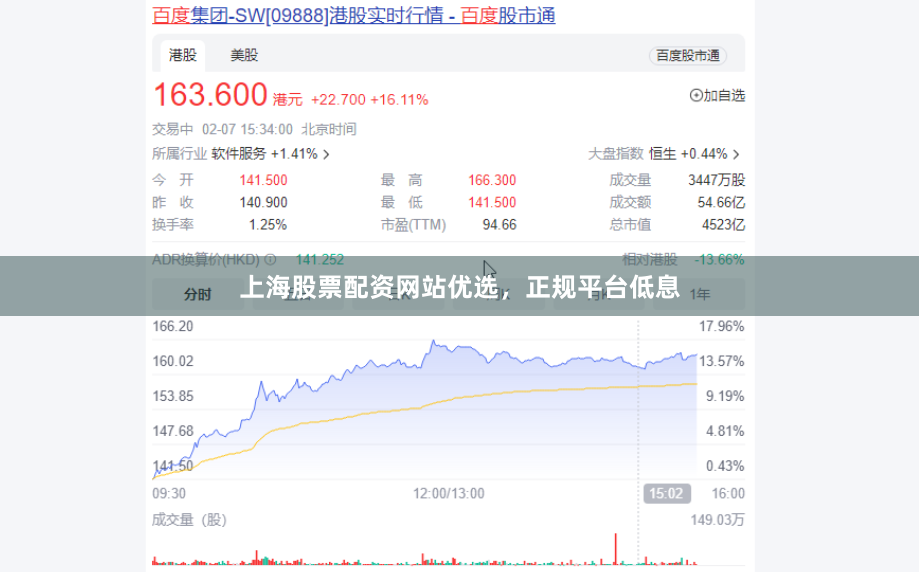Click the 市盈(TTM) value 94.66
The height and width of the screenshot is (572, 919).
tap(499, 225)
